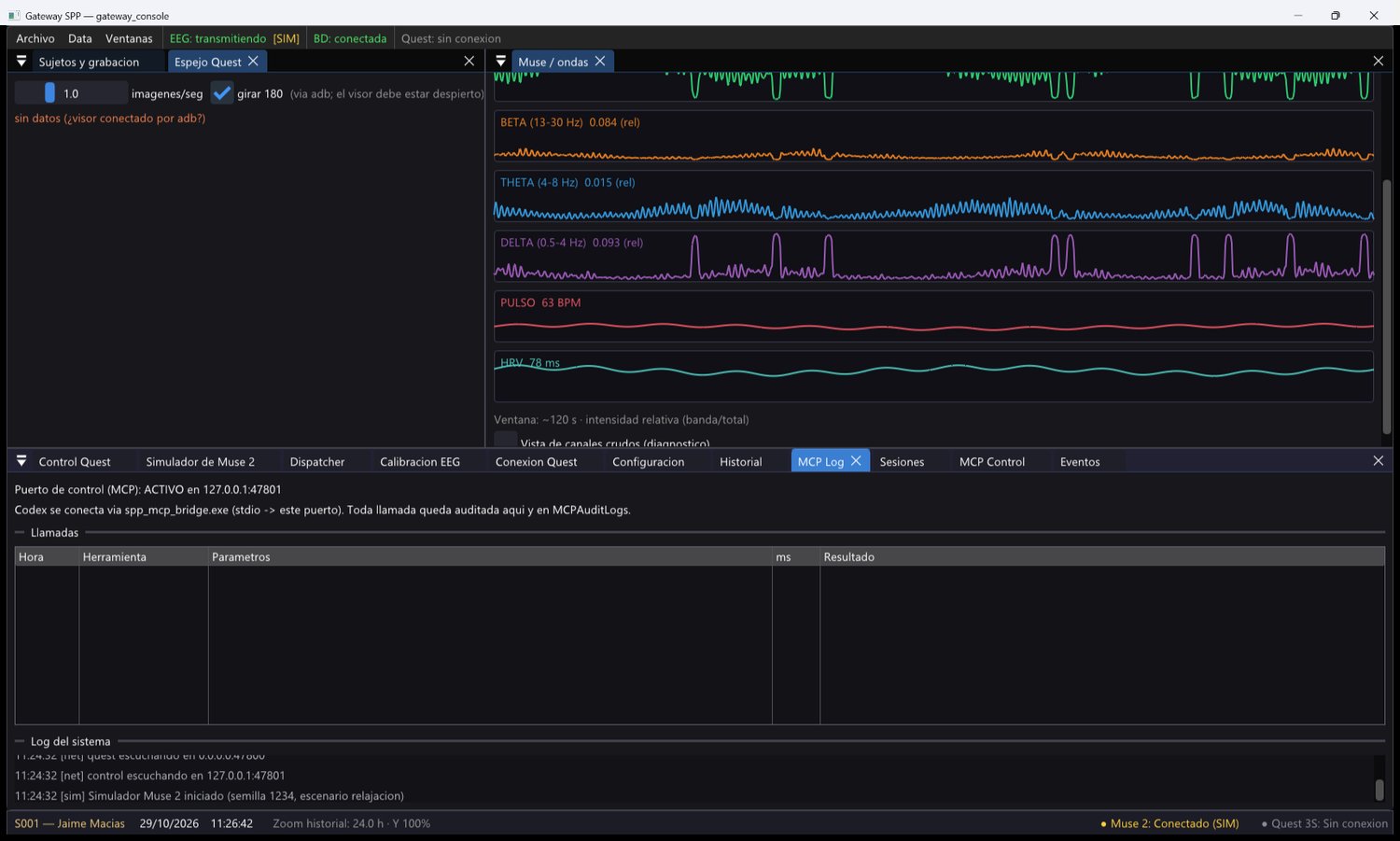Switch to the Sesiones tab
Viewport: 1400px width, 841px height.
(x=902, y=462)
